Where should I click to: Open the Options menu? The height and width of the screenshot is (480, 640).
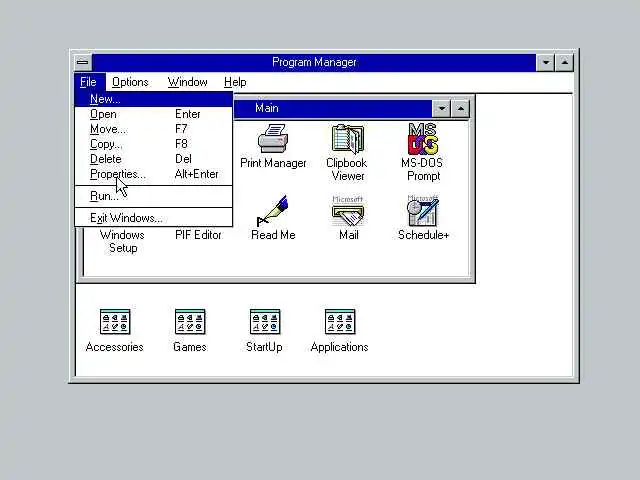(x=130, y=82)
